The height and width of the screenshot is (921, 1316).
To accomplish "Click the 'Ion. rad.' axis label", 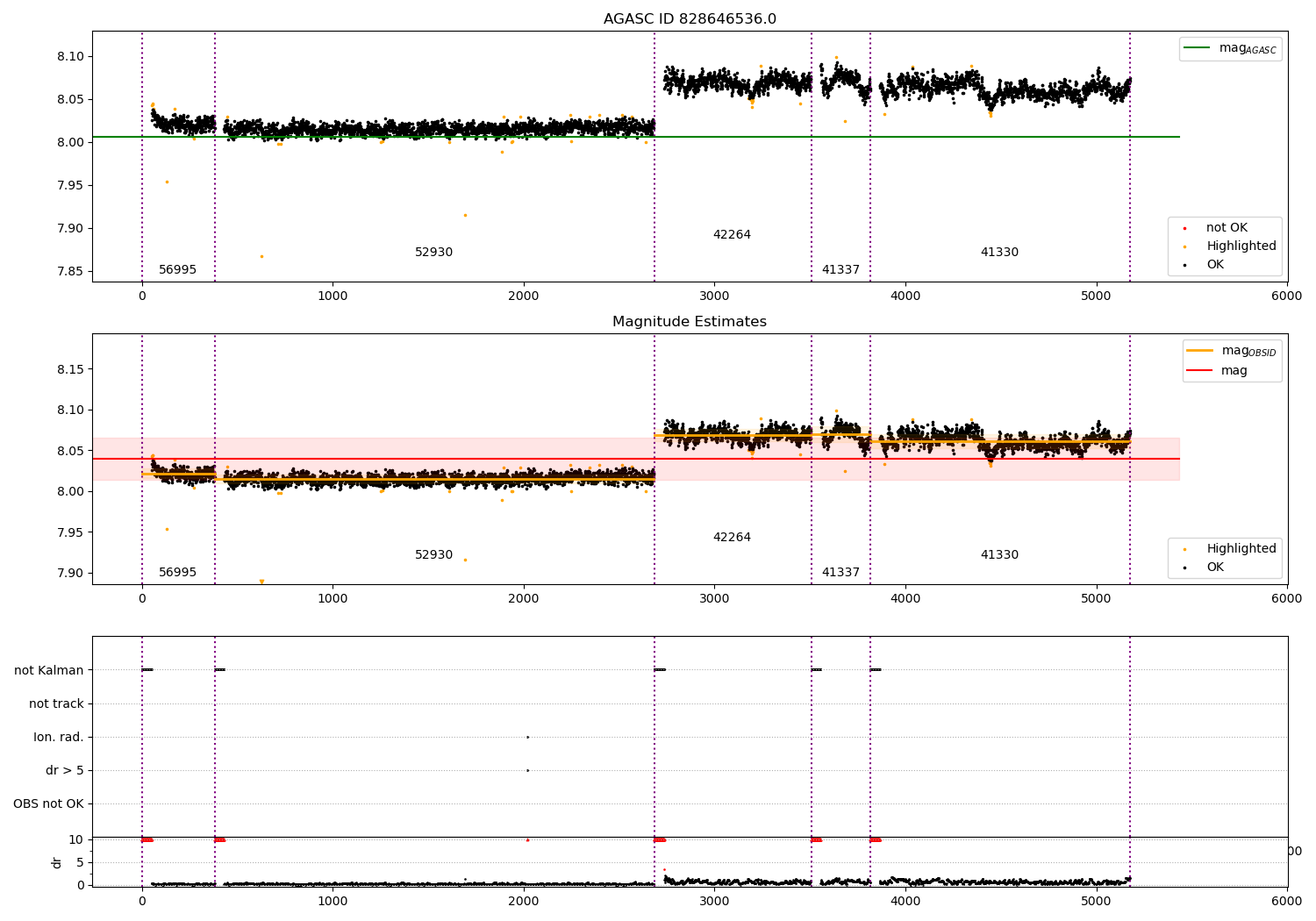I will pyautogui.click(x=59, y=738).
